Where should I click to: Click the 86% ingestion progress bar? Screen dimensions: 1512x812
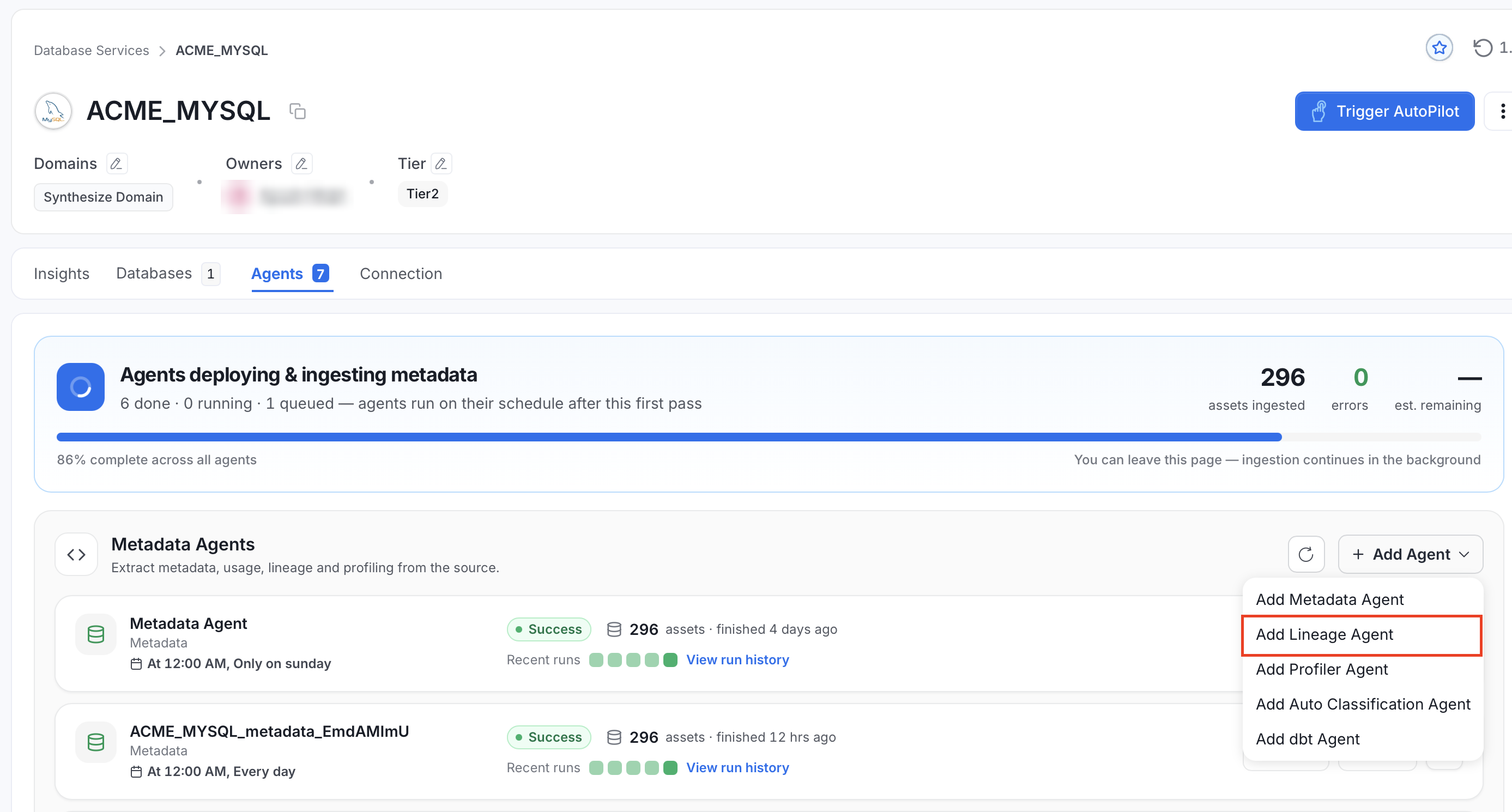pyautogui.click(x=769, y=437)
